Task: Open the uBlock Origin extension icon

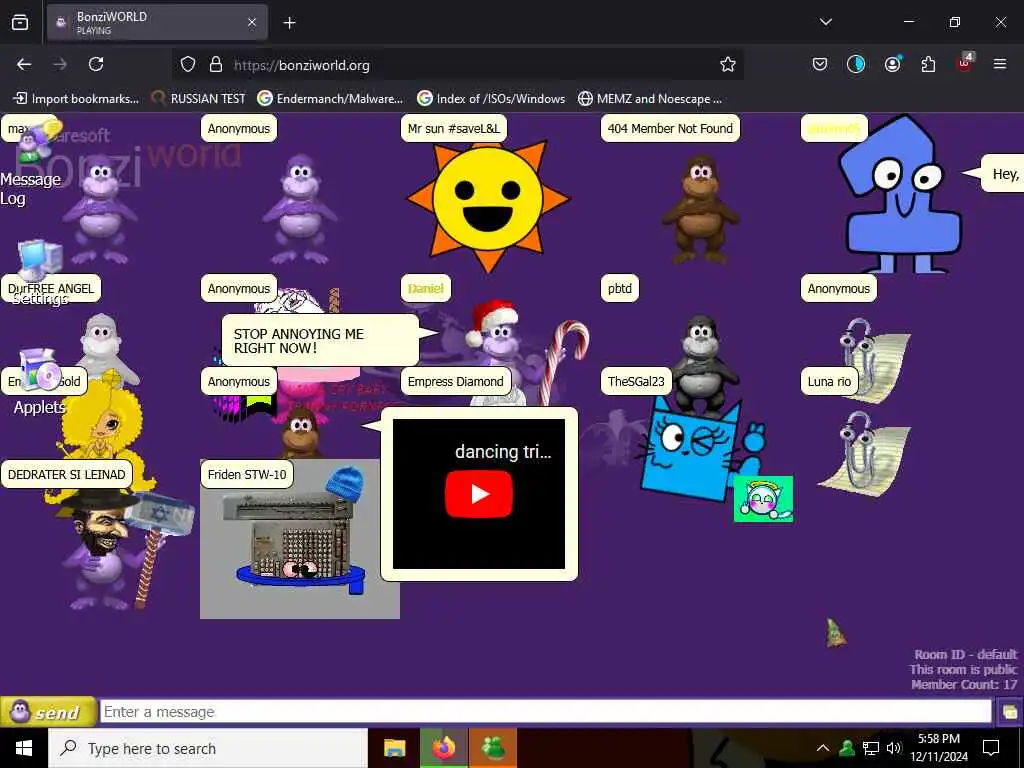Action: pyautogui.click(x=965, y=63)
